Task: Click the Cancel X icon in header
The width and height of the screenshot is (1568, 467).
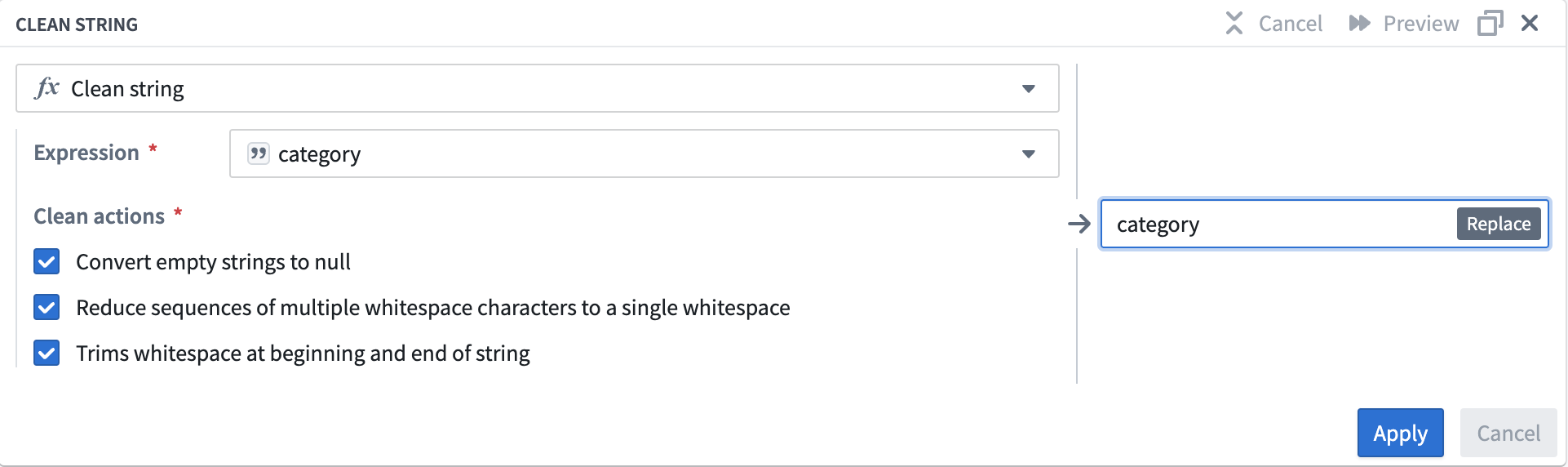Action: [x=1234, y=24]
